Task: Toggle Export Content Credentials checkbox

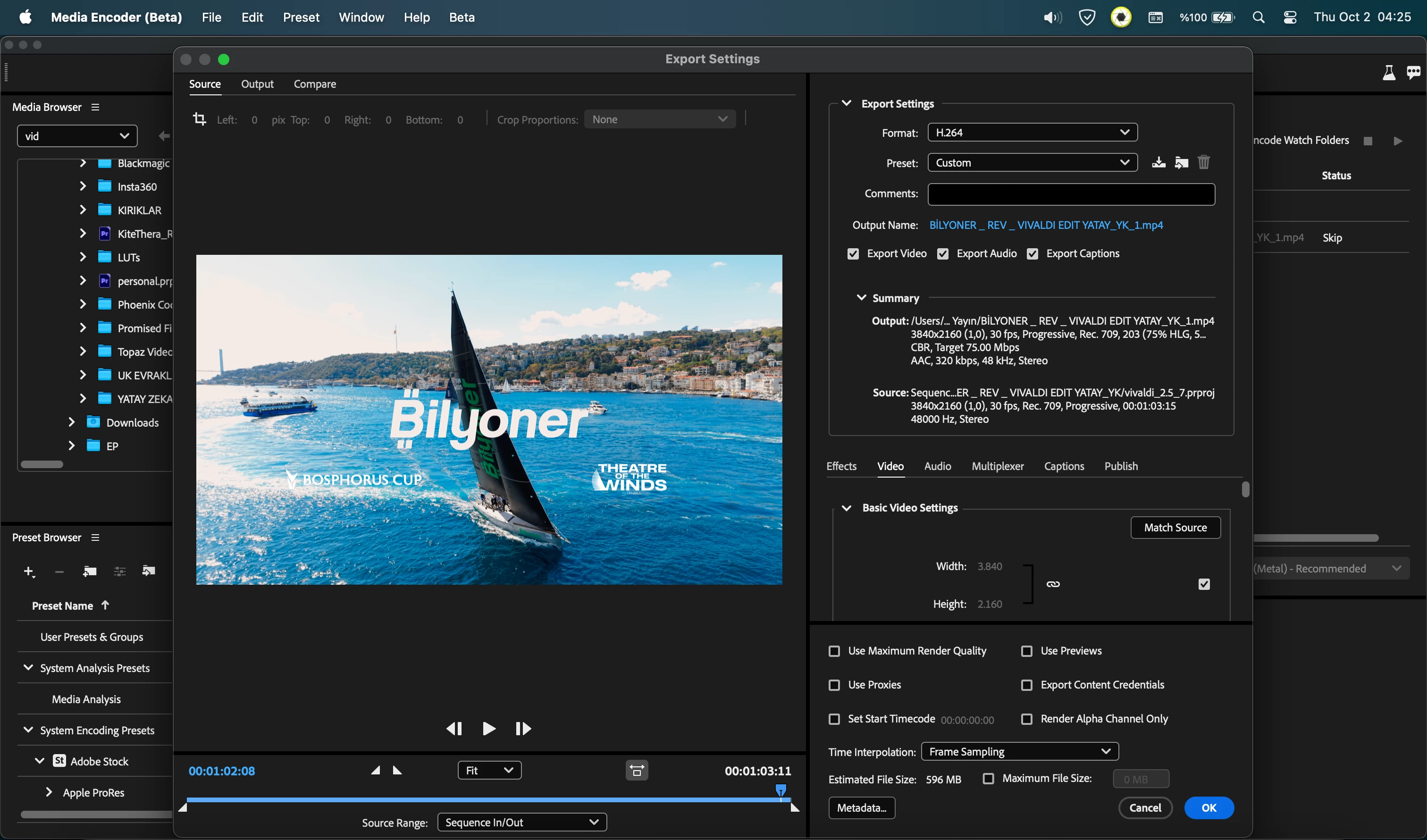Action: point(1027,685)
